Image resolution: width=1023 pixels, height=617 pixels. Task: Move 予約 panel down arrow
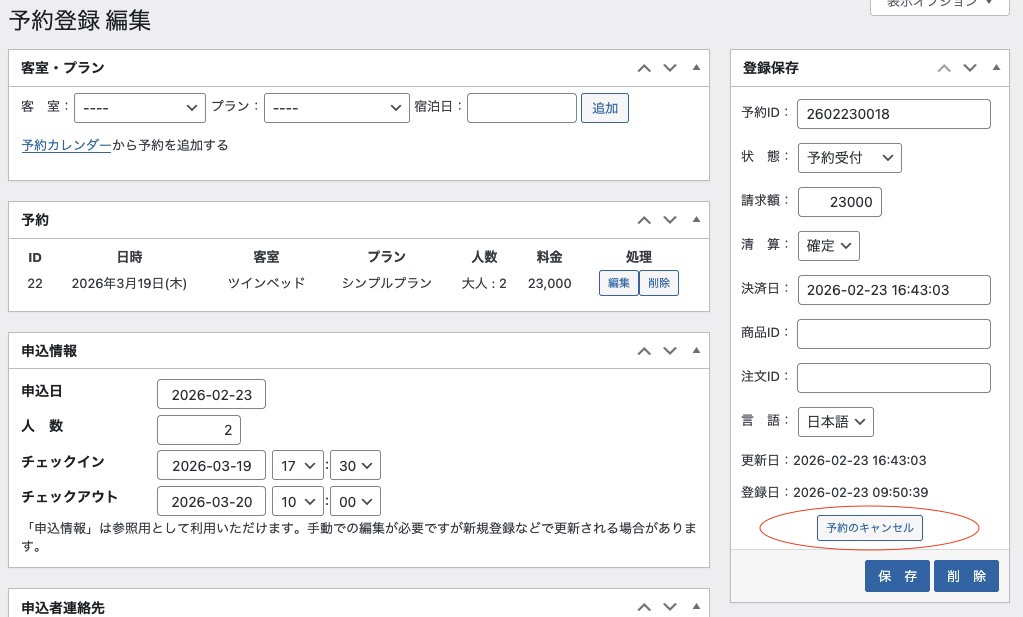670,220
